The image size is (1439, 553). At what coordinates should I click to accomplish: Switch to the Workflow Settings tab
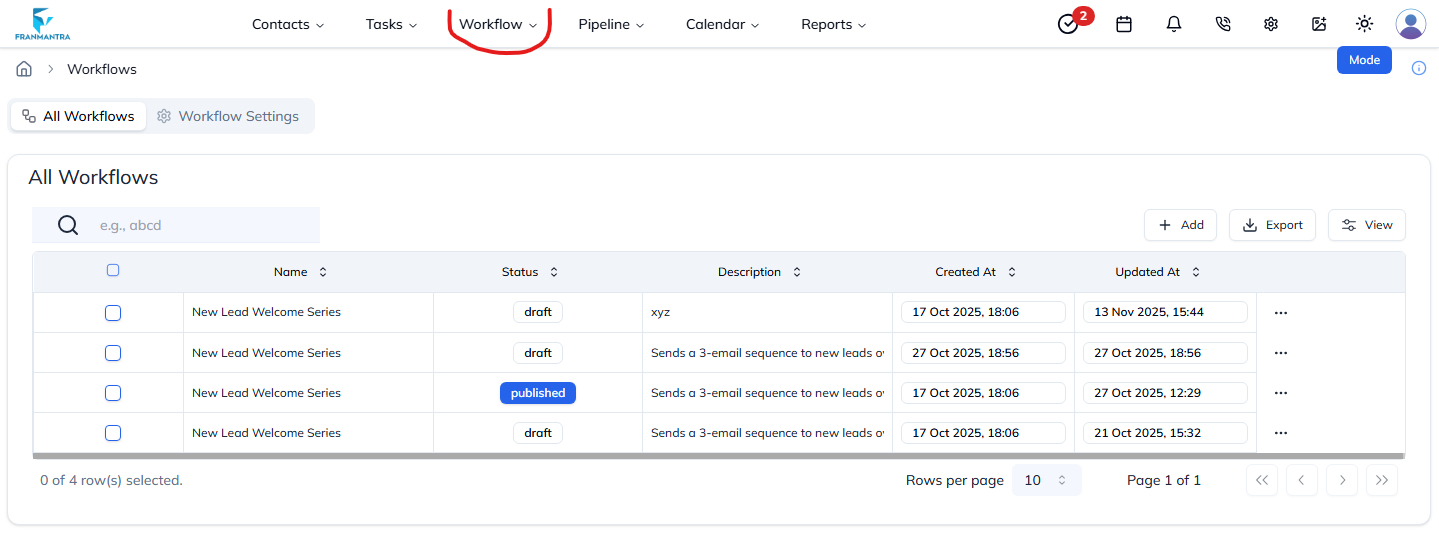[228, 116]
